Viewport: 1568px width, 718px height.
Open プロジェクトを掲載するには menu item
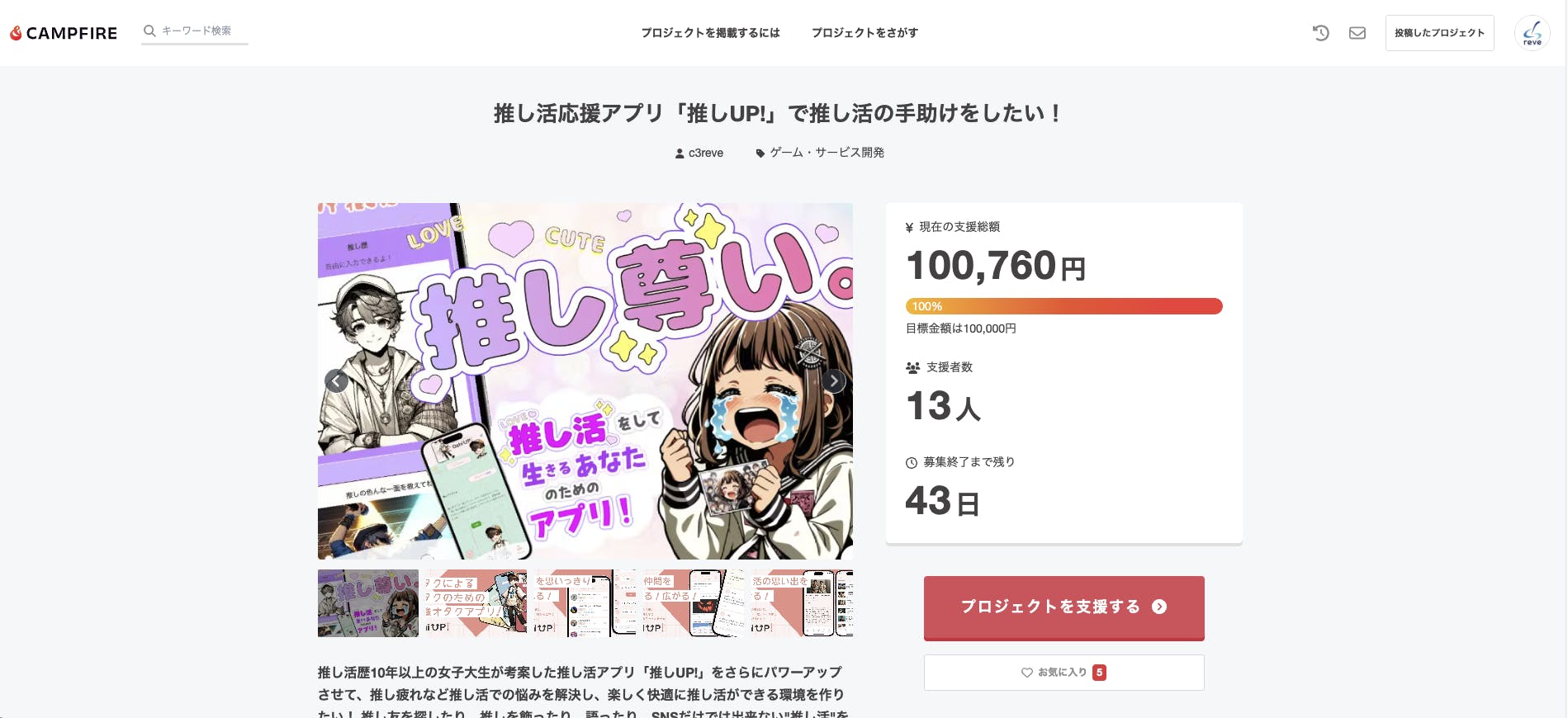pos(710,33)
